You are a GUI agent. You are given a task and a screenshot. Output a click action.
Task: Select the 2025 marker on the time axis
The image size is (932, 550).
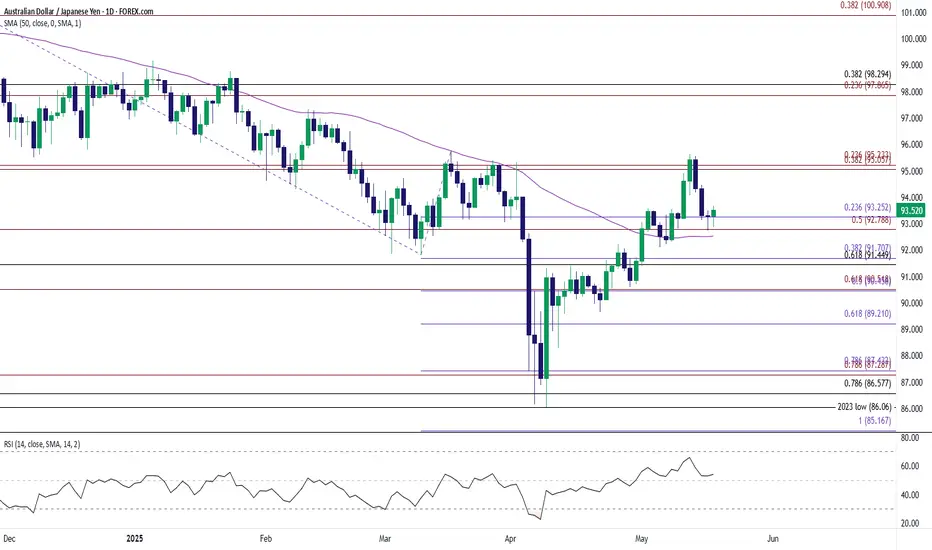(135, 539)
